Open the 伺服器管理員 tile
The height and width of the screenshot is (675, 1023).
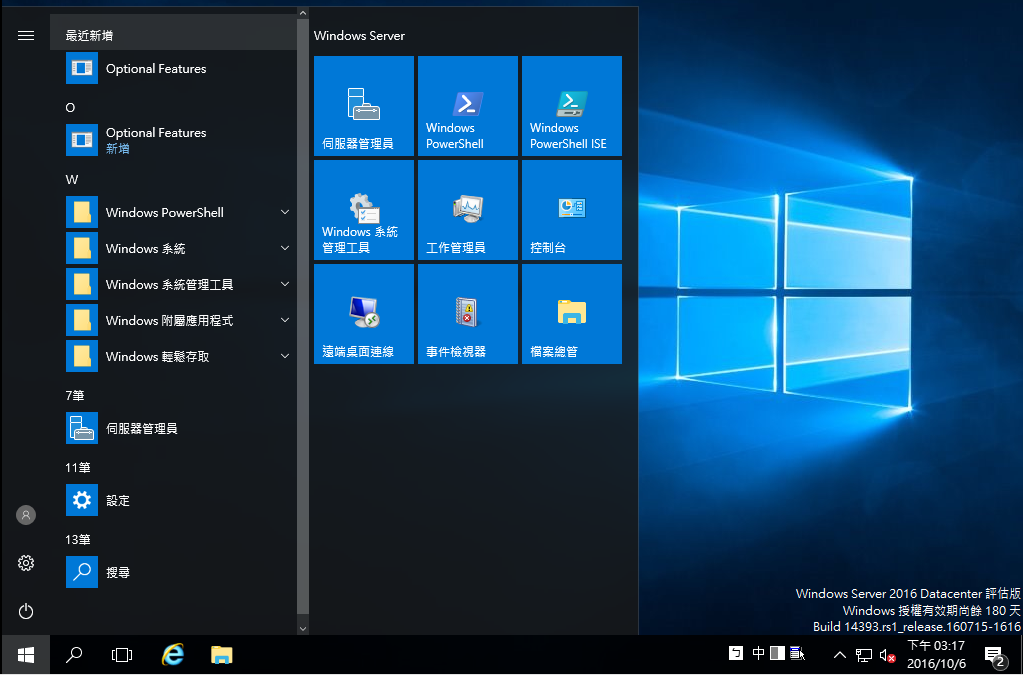point(363,106)
